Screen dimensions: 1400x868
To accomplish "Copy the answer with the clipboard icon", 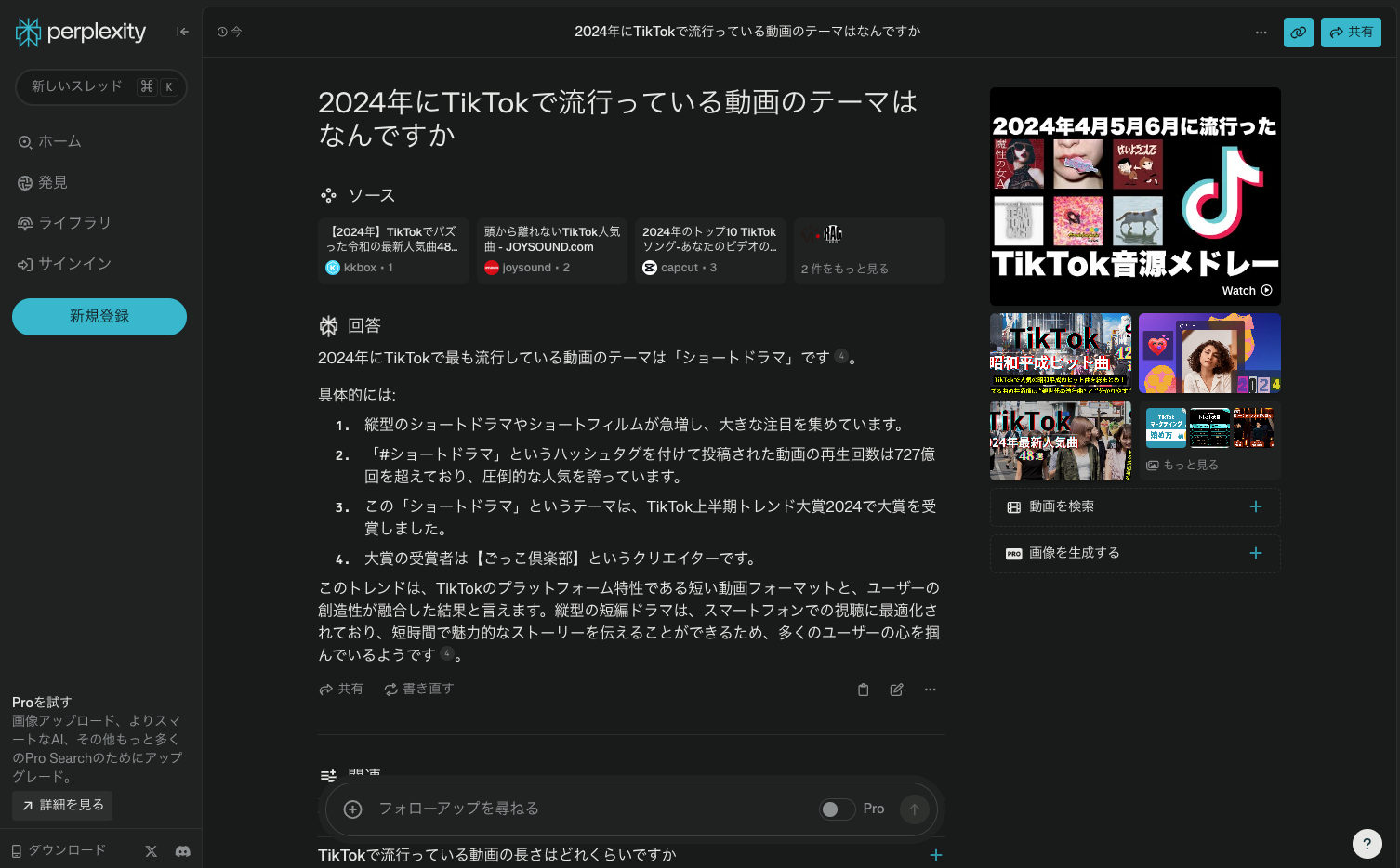I will [863, 690].
